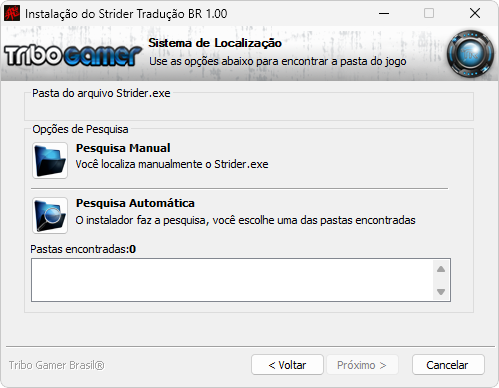Click the scroll up arrow in found folders list
499x388 pixels.
point(441,269)
